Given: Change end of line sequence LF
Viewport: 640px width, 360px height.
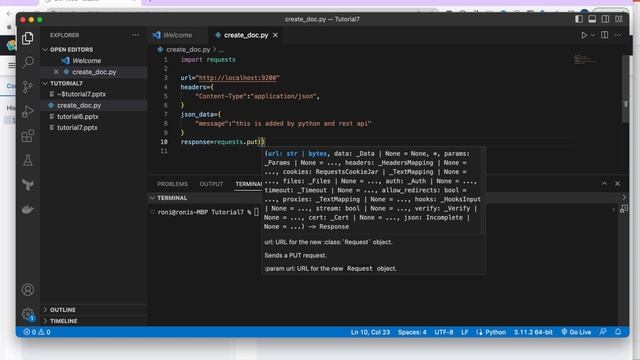Looking at the screenshot, I should 464,332.
